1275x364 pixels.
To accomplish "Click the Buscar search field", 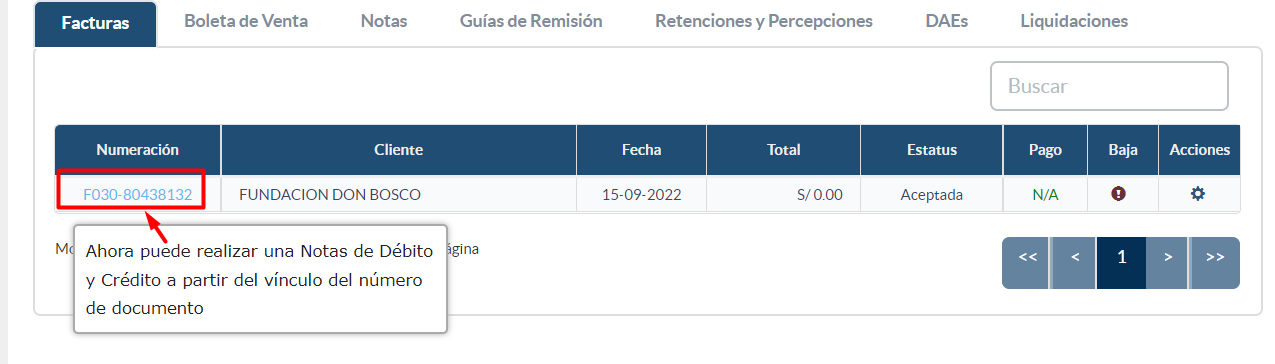I will (x=1109, y=86).
